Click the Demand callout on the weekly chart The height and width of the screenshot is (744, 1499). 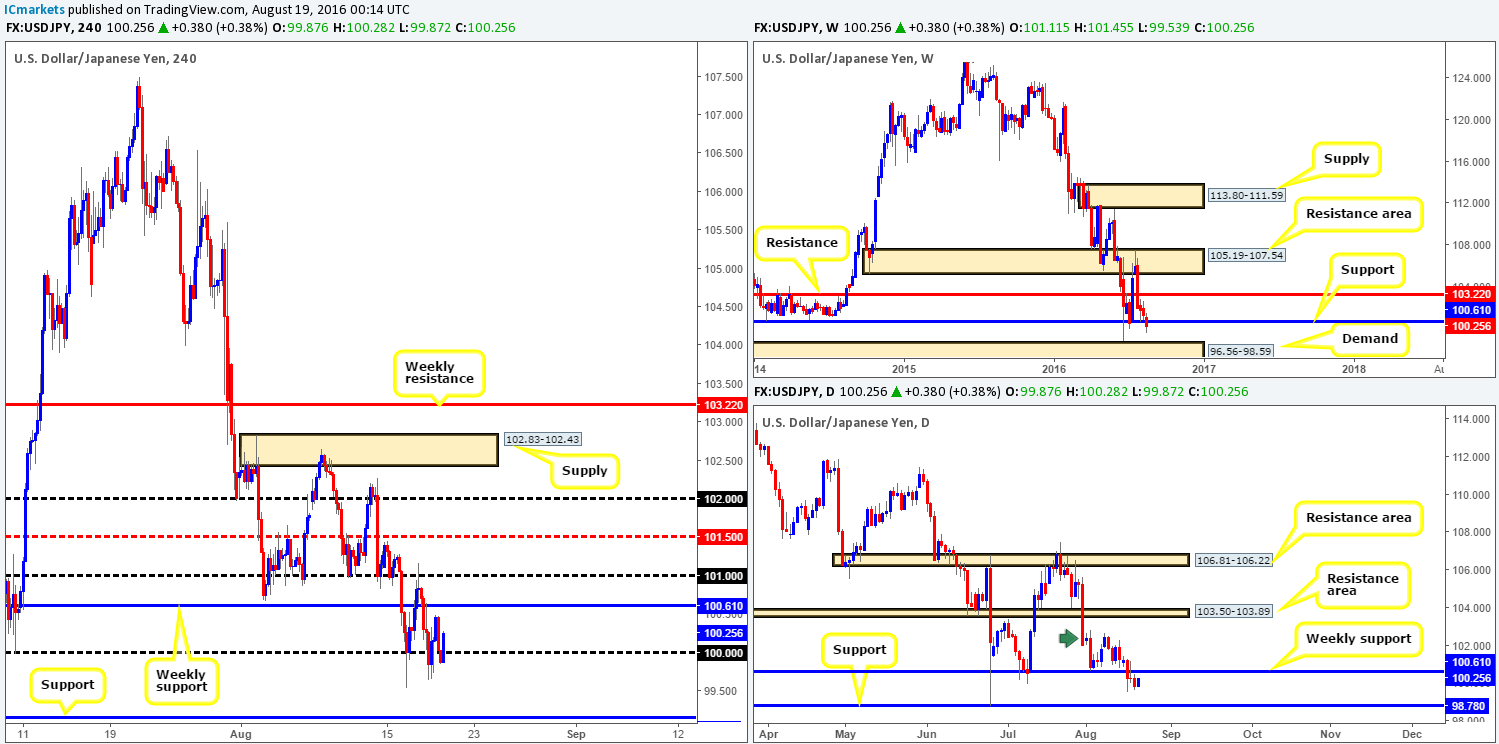(x=1369, y=338)
